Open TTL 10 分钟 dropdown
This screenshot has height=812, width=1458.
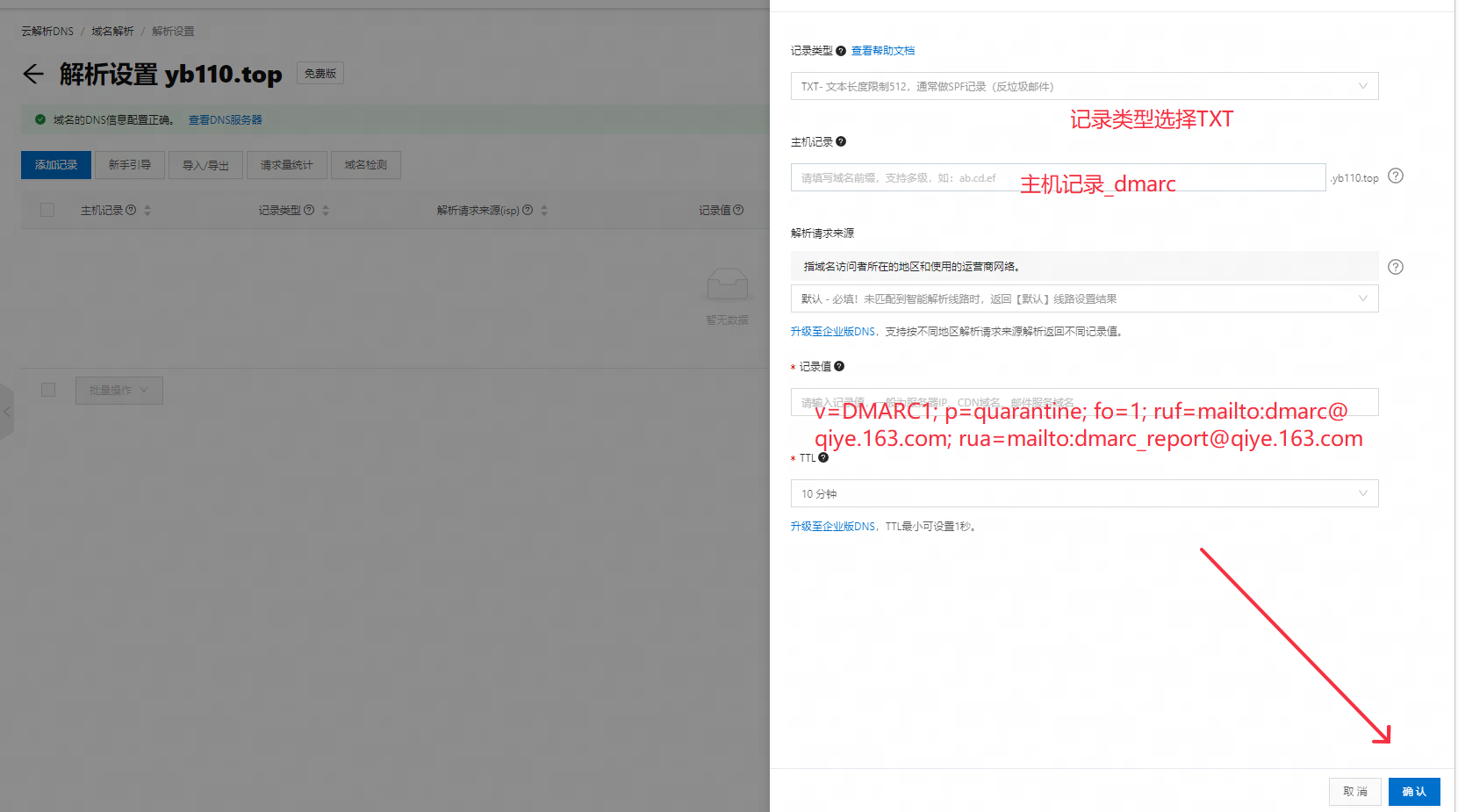tap(1084, 493)
